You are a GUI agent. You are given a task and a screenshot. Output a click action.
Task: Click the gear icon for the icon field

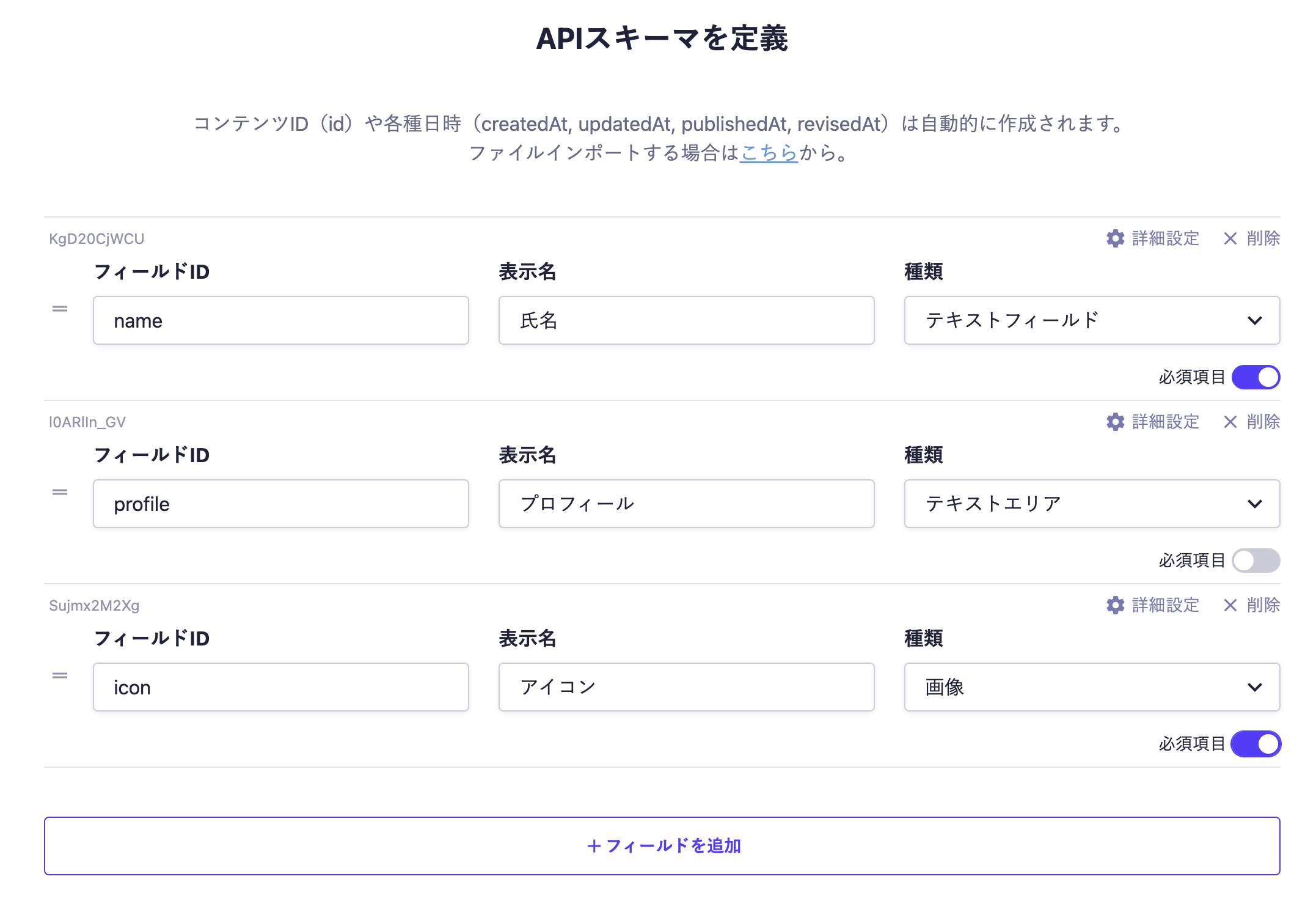[x=1115, y=605]
